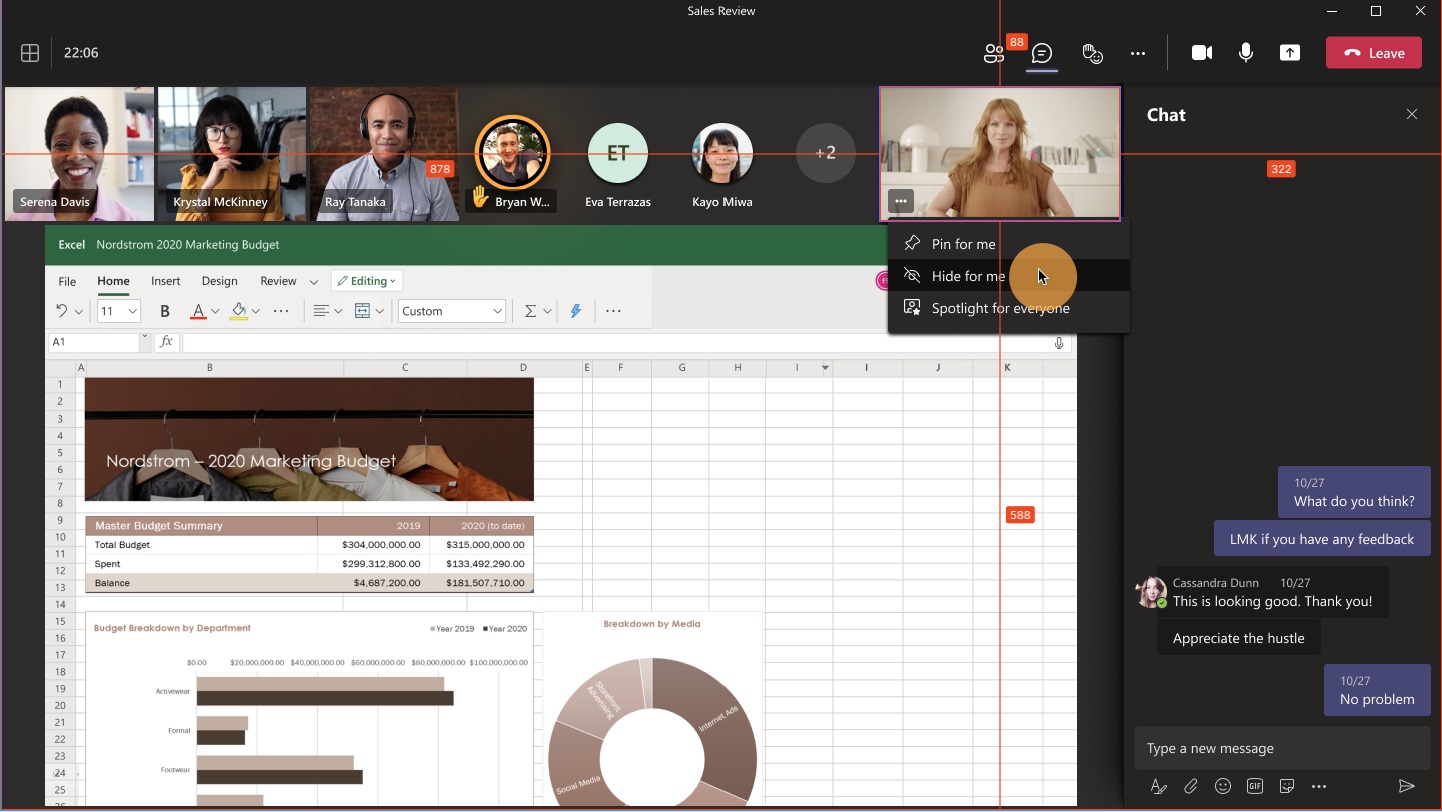Viewport: 1442px width, 812px height.
Task: Open the fill color dropdown
Action: (244, 311)
